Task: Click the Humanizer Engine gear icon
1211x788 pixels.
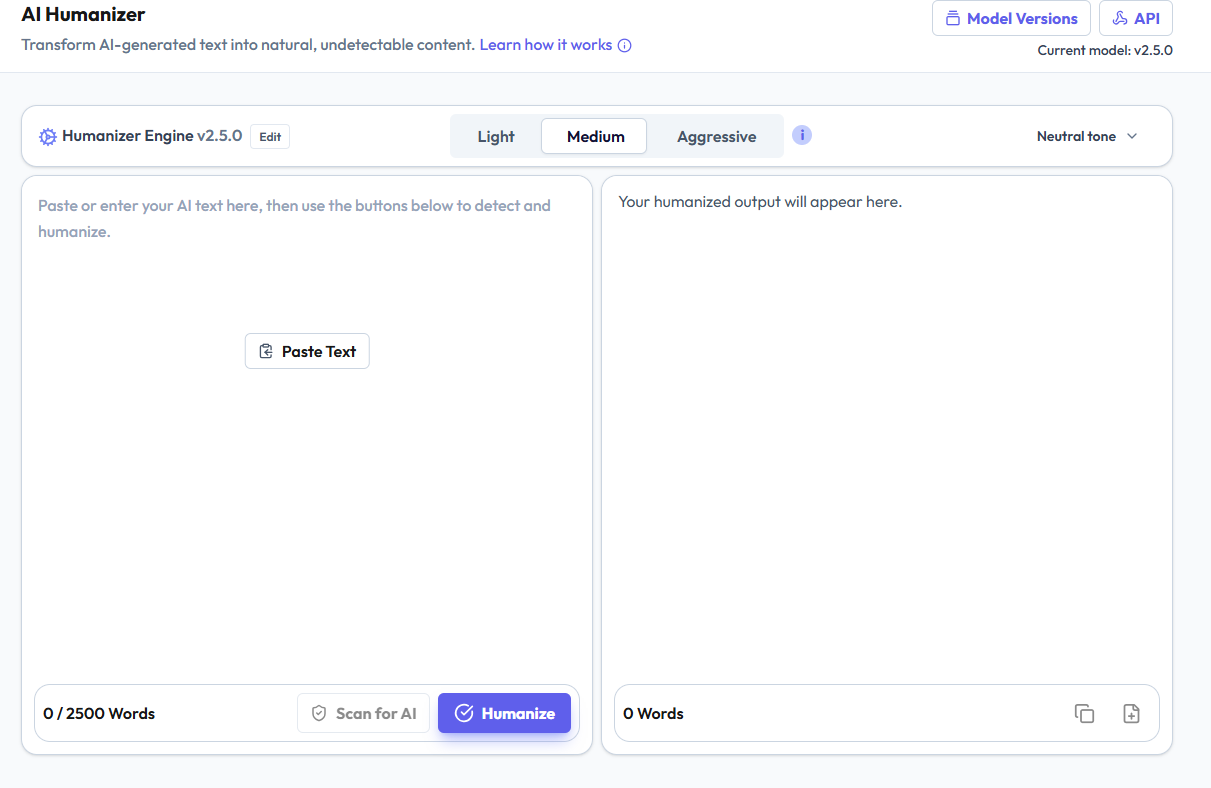Action: pos(48,137)
